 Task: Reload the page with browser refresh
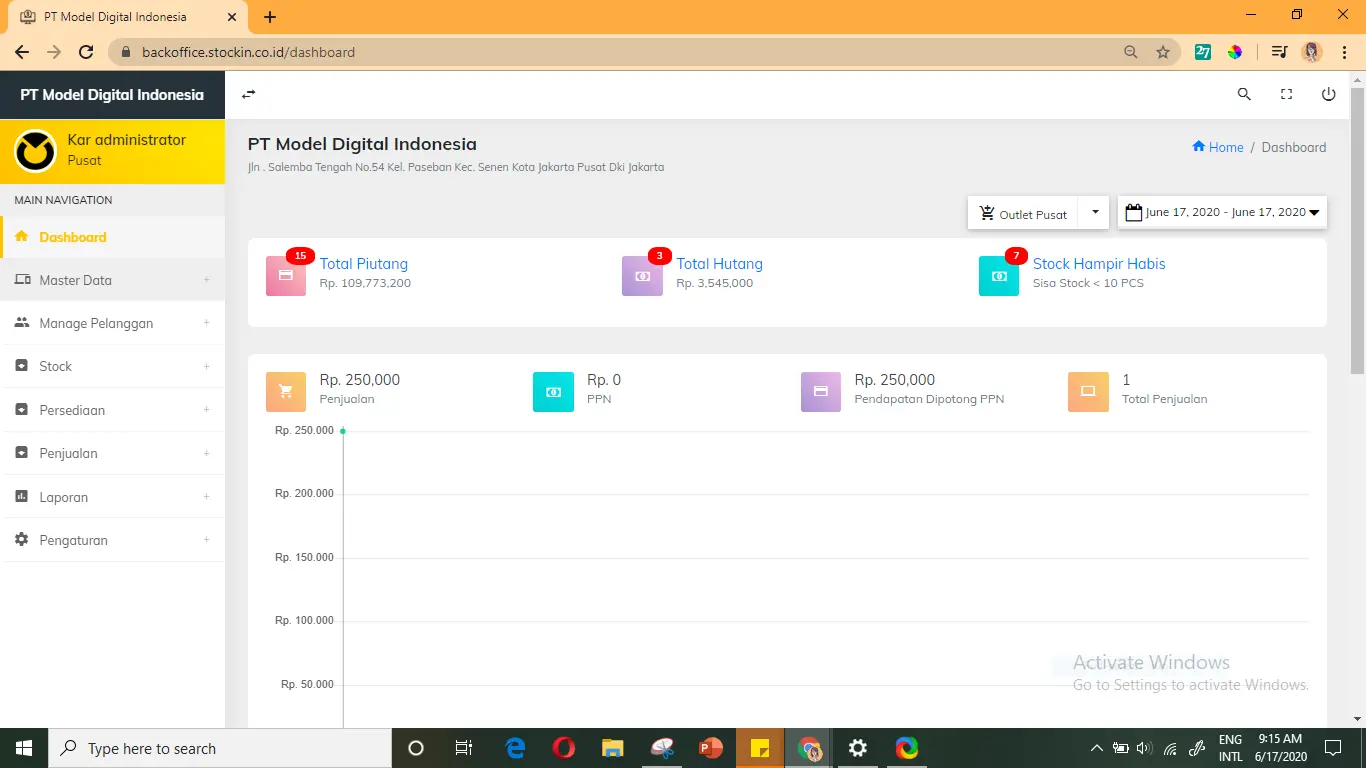(x=86, y=52)
